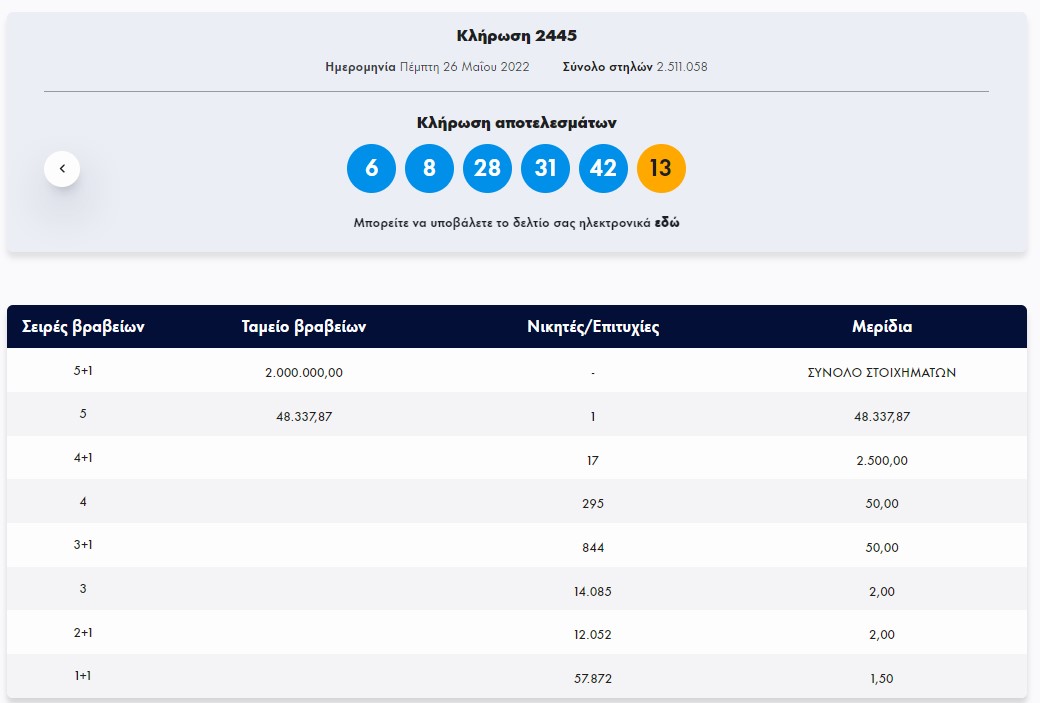This screenshot has height=703, width=1040.
Task: Click the number 42 ball
Action: [603, 168]
